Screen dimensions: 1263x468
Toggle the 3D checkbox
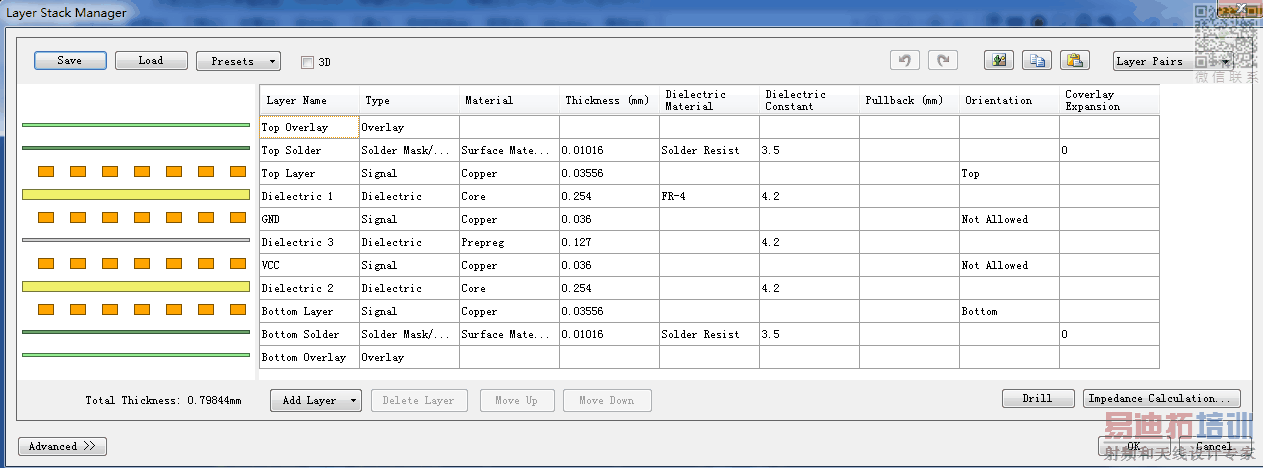coord(307,62)
